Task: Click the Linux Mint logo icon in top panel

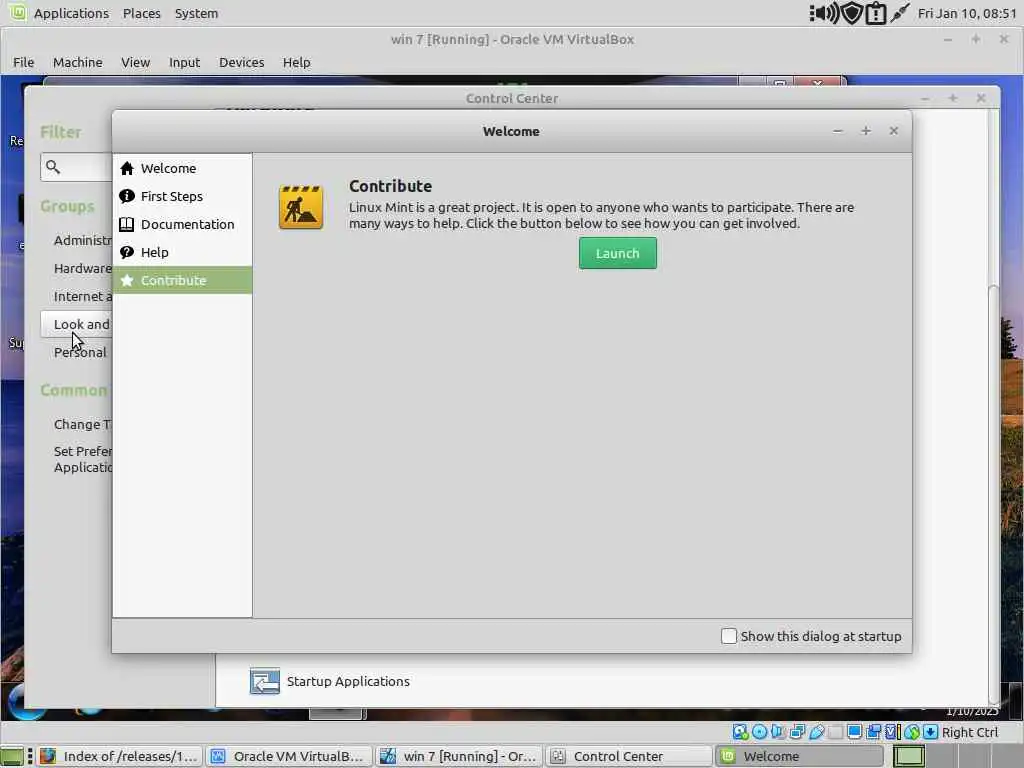Action: 18,12
